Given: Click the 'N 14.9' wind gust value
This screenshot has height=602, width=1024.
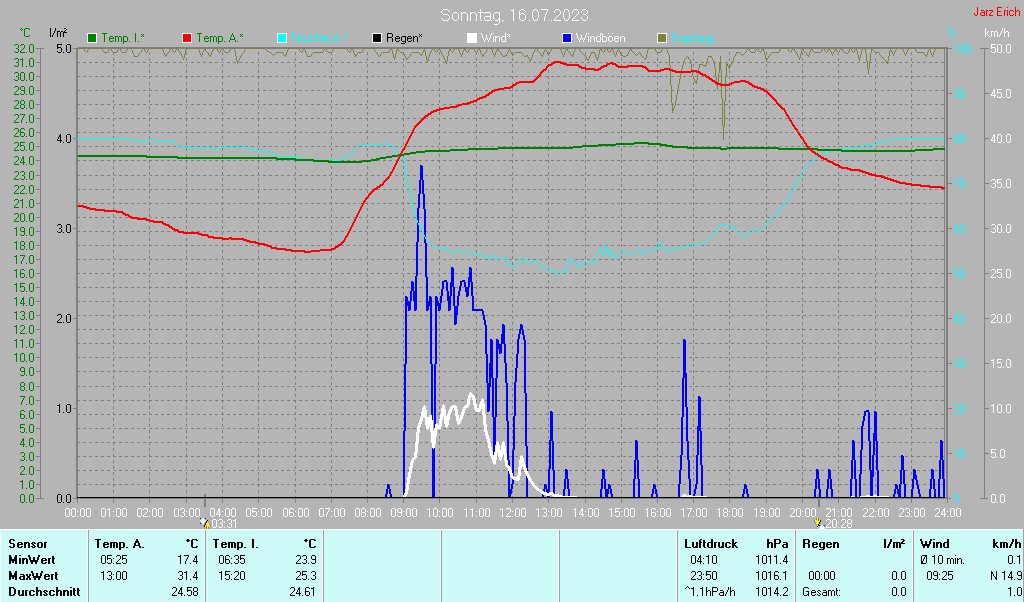Looking at the screenshot, I should pyautogui.click(x=1005, y=577).
